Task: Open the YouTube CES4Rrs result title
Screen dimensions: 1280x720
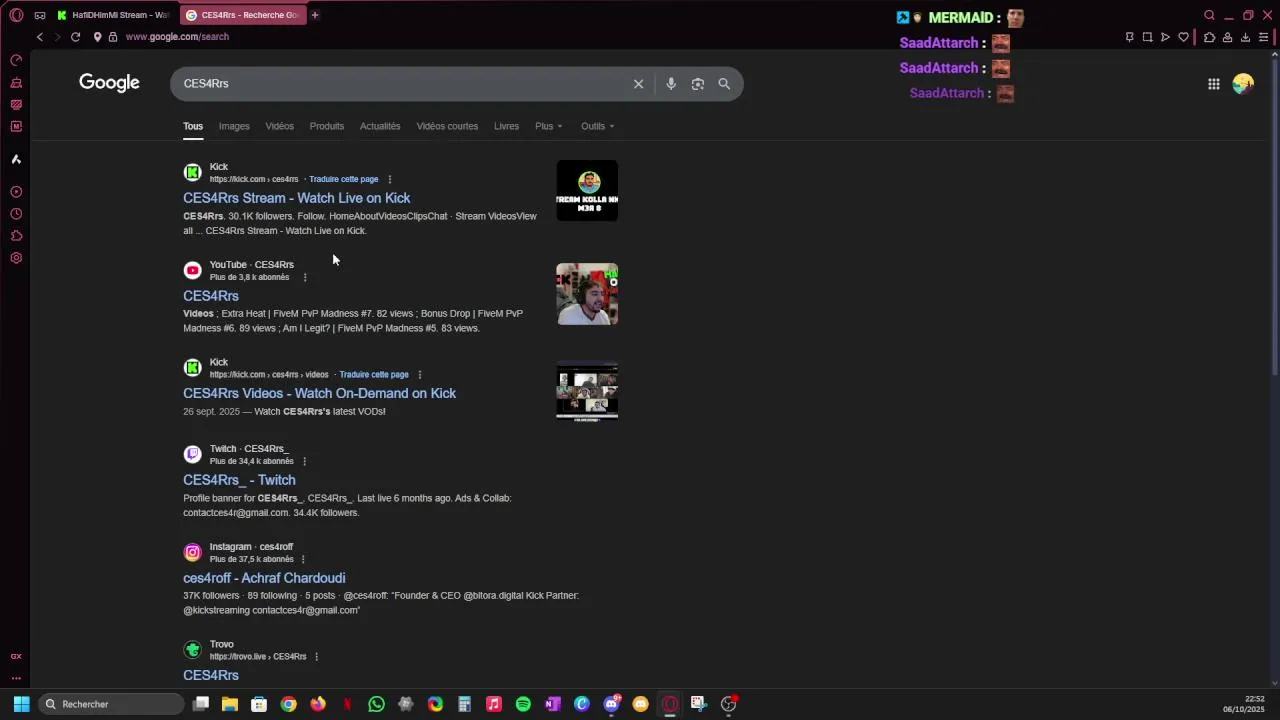Action: (x=211, y=296)
